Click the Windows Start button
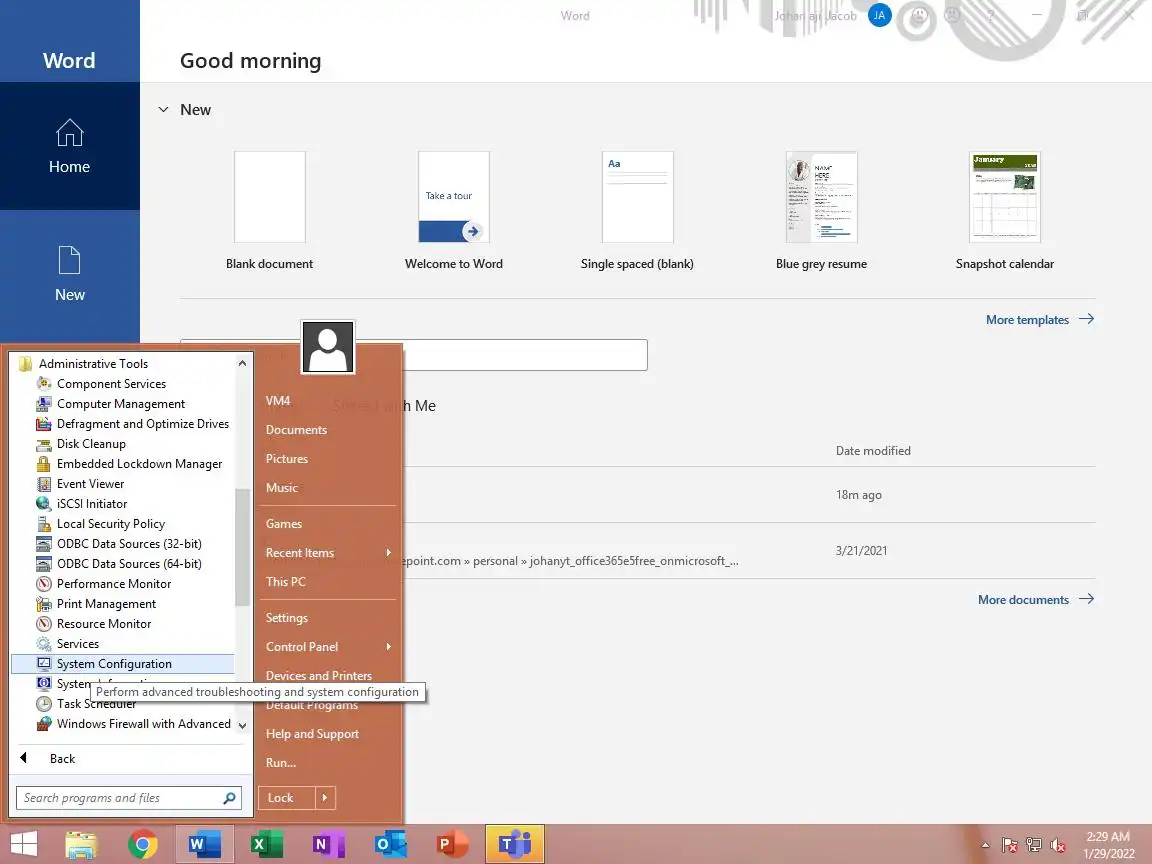This screenshot has width=1152, height=864. point(24,844)
